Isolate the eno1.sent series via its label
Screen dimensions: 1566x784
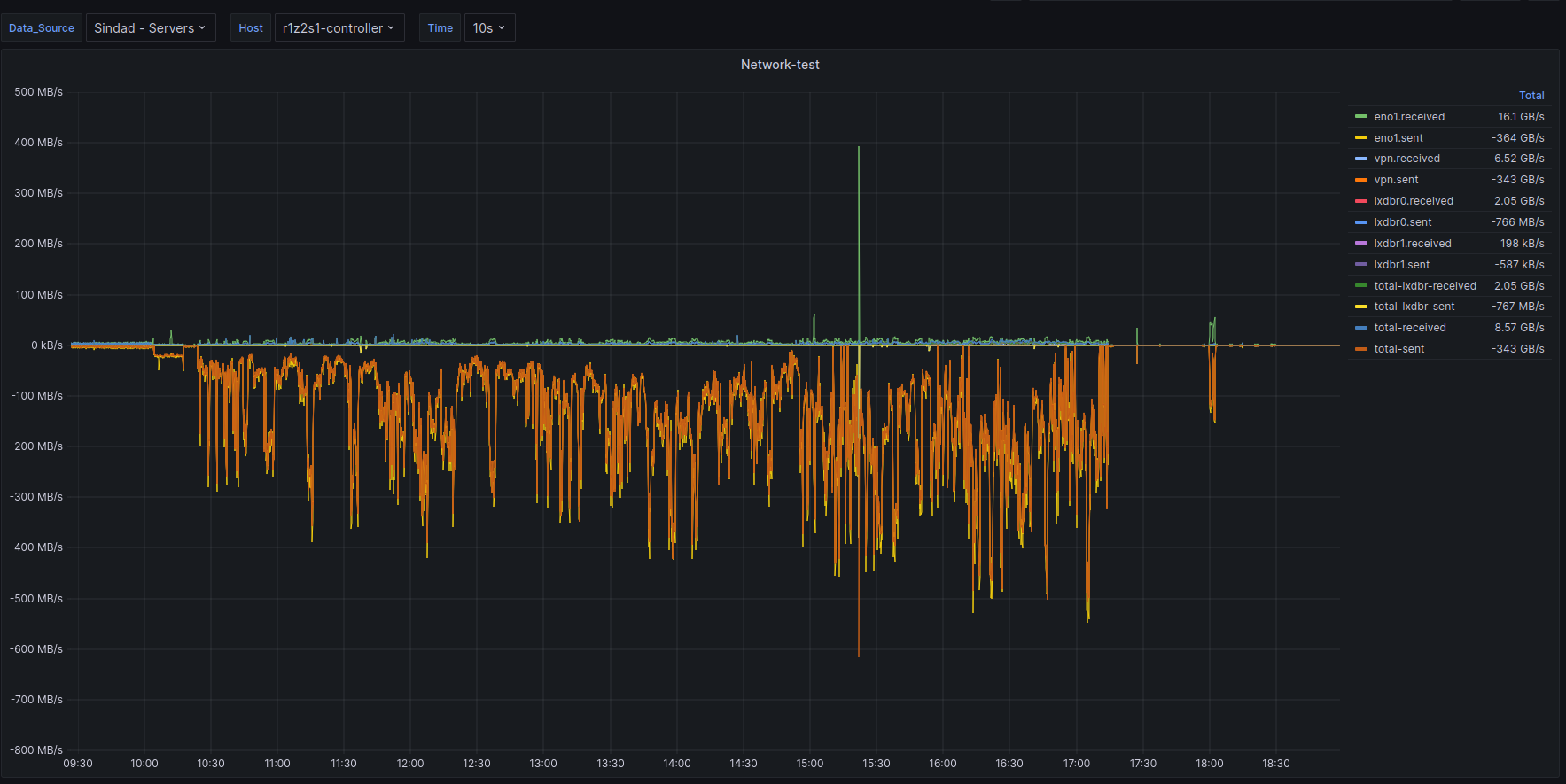[1398, 138]
